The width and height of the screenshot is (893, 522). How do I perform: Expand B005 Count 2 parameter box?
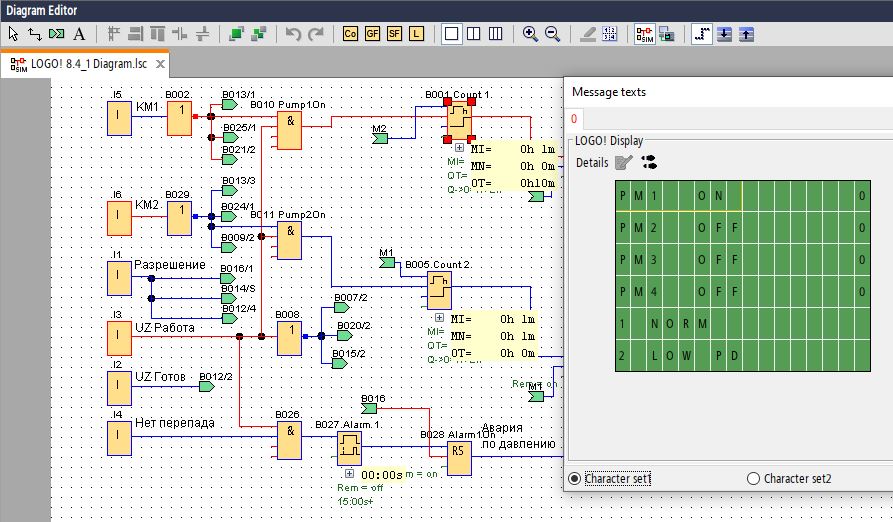tap(439, 318)
